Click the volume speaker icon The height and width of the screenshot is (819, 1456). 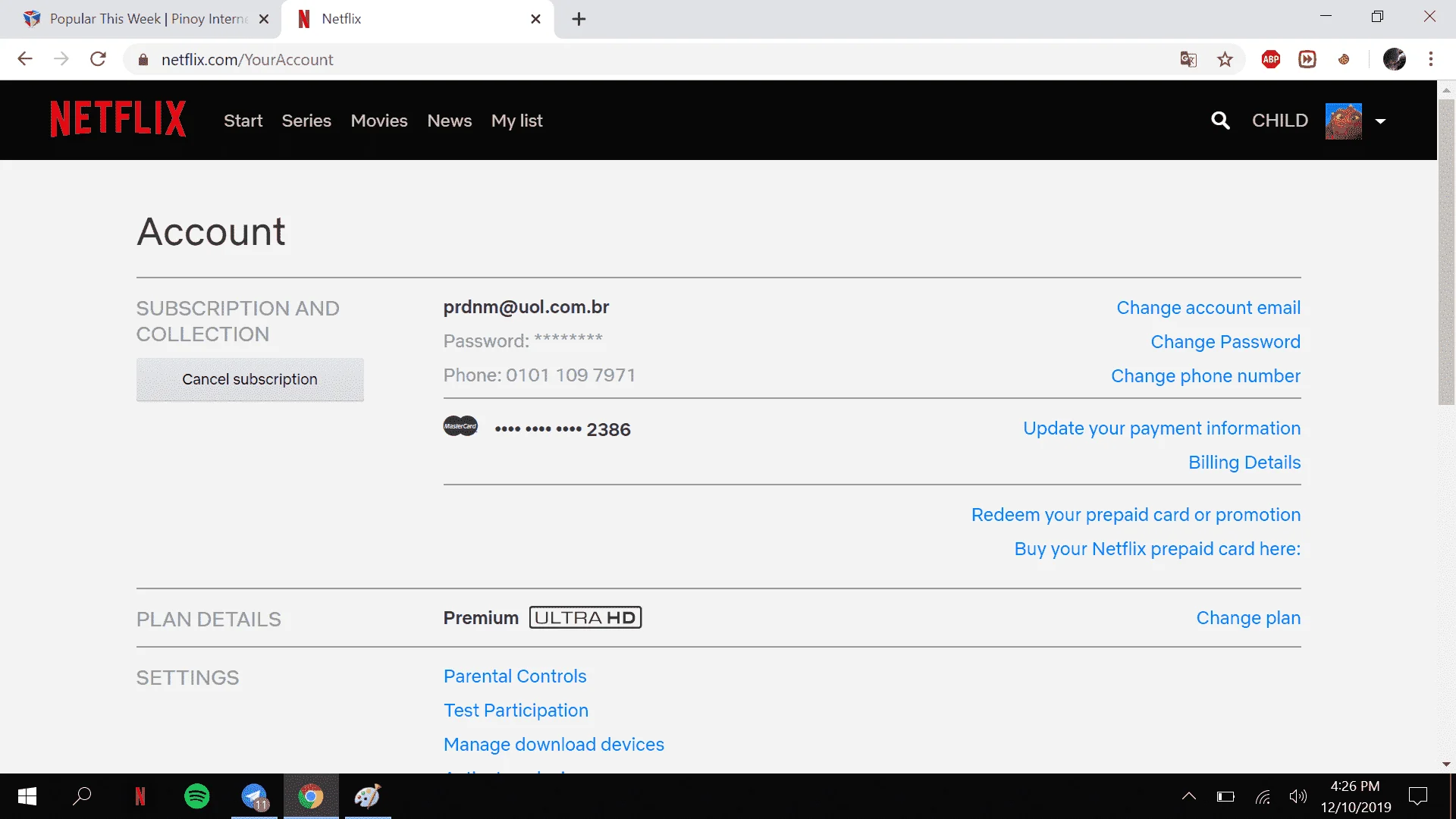click(x=1298, y=796)
